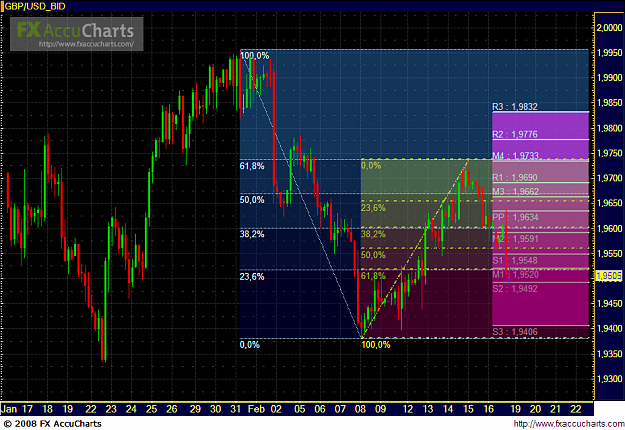The width and height of the screenshot is (625, 430).
Task: Click the 1,9550 price axis value
Action: point(609,253)
